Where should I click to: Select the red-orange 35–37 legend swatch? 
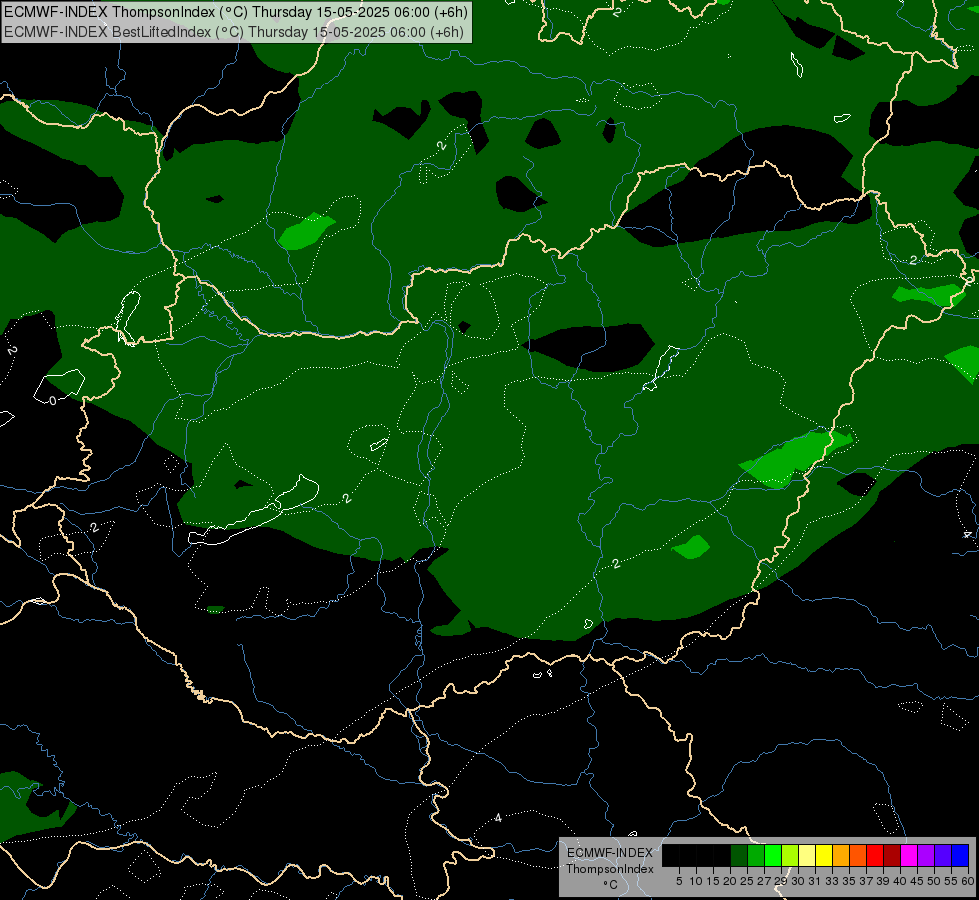pos(858,855)
